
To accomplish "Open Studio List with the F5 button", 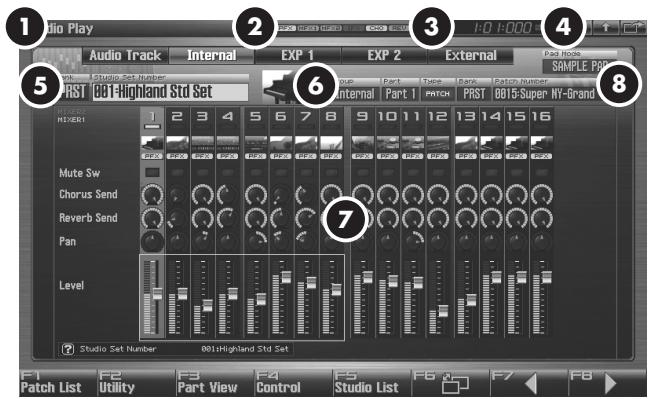I will click(372, 382).
